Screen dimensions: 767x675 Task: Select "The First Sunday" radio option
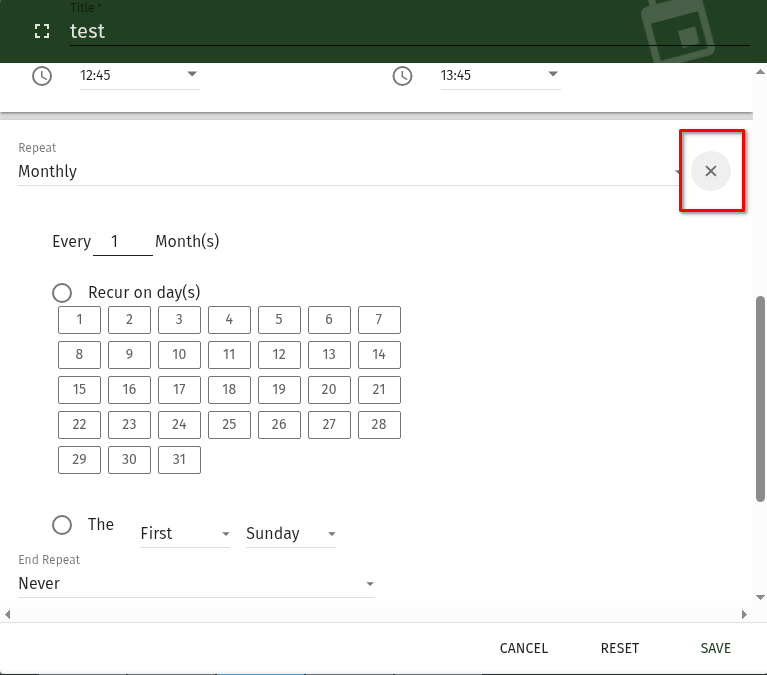(x=62, y=525)
